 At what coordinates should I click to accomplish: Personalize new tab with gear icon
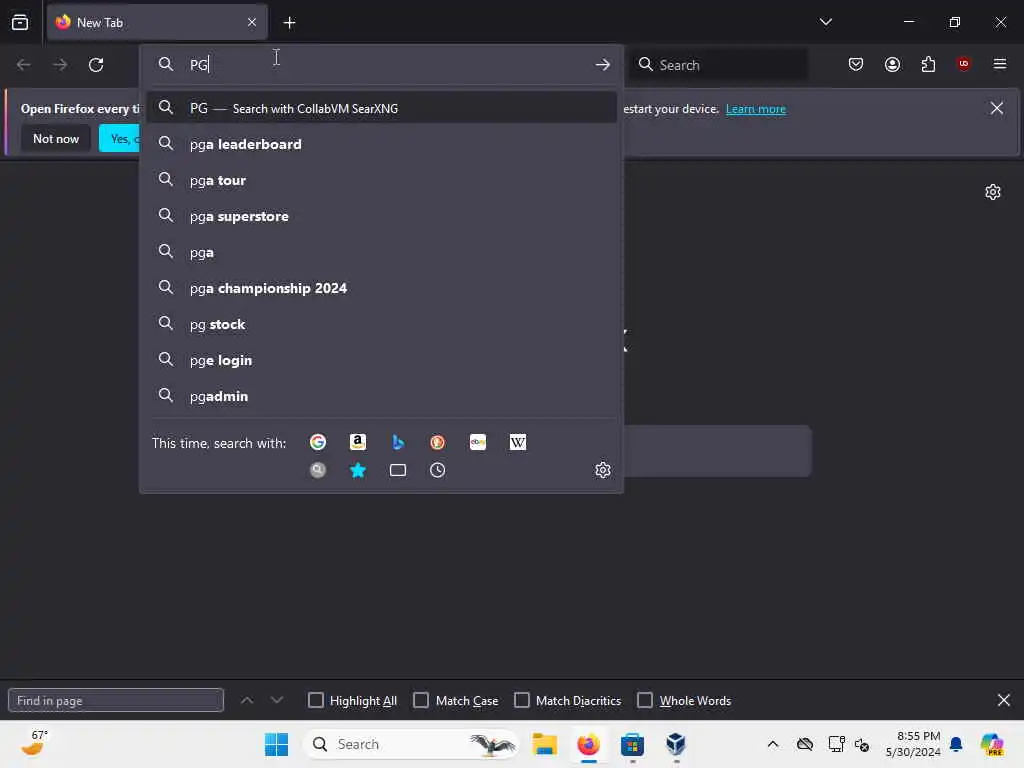(x=993, y=192)
